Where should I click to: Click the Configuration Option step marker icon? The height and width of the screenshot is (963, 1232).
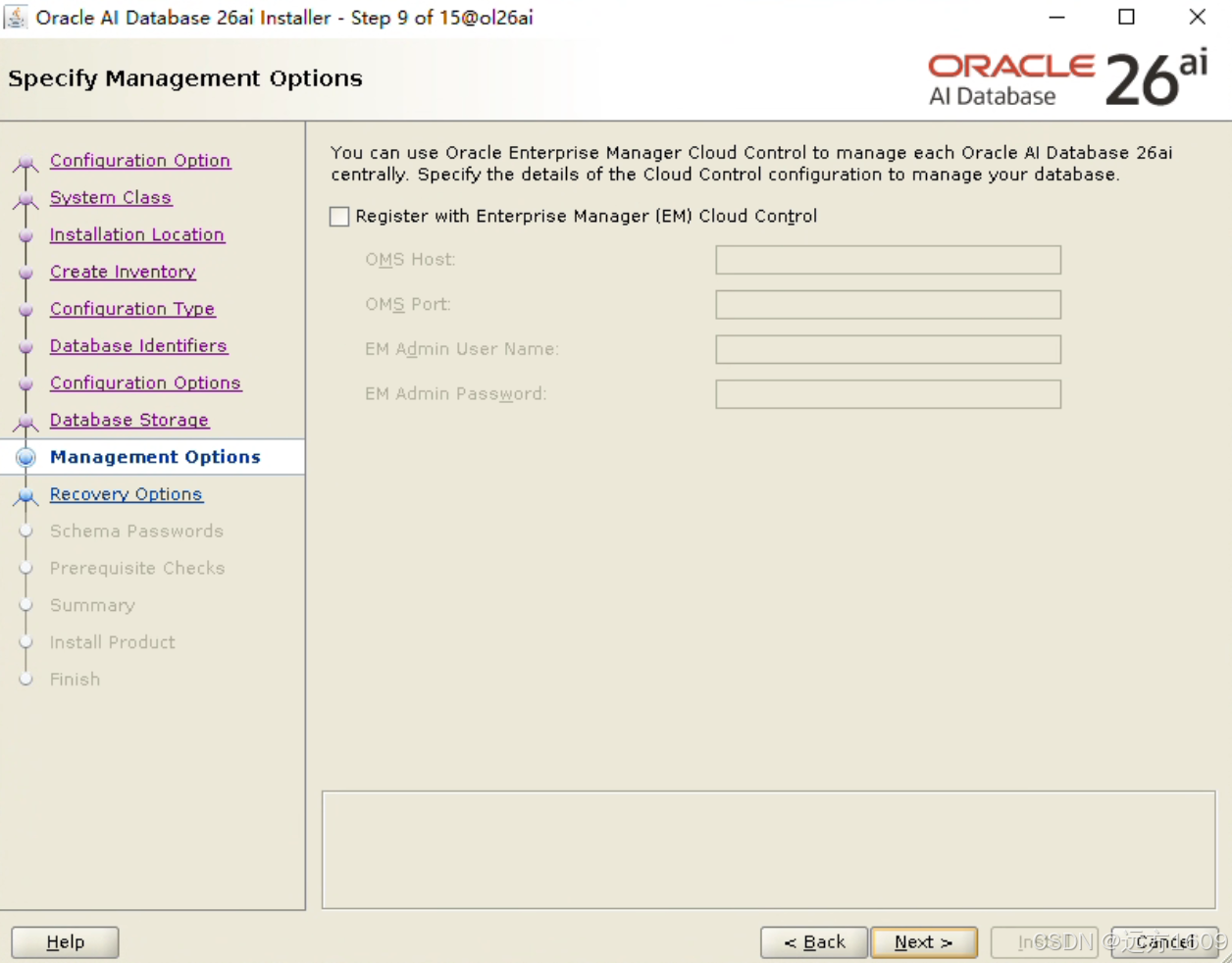pyautogui.click(x=26, y=163)
